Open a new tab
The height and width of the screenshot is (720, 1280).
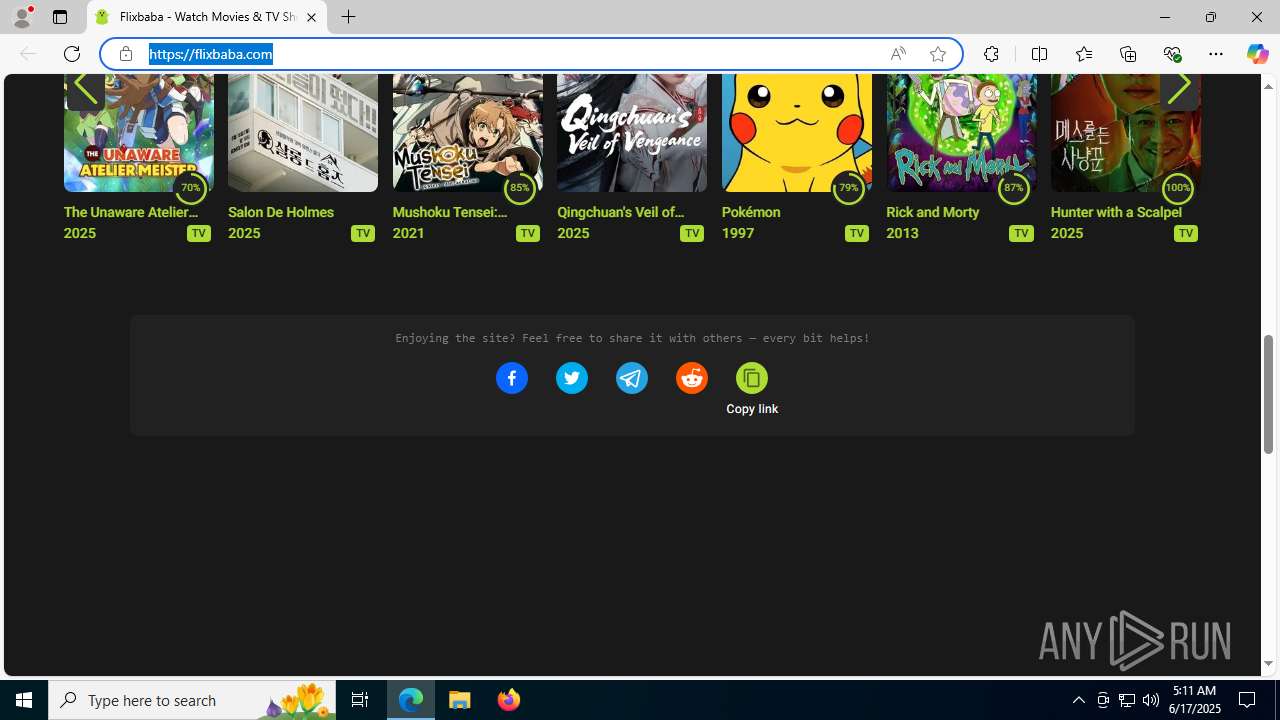coord(348,17)
